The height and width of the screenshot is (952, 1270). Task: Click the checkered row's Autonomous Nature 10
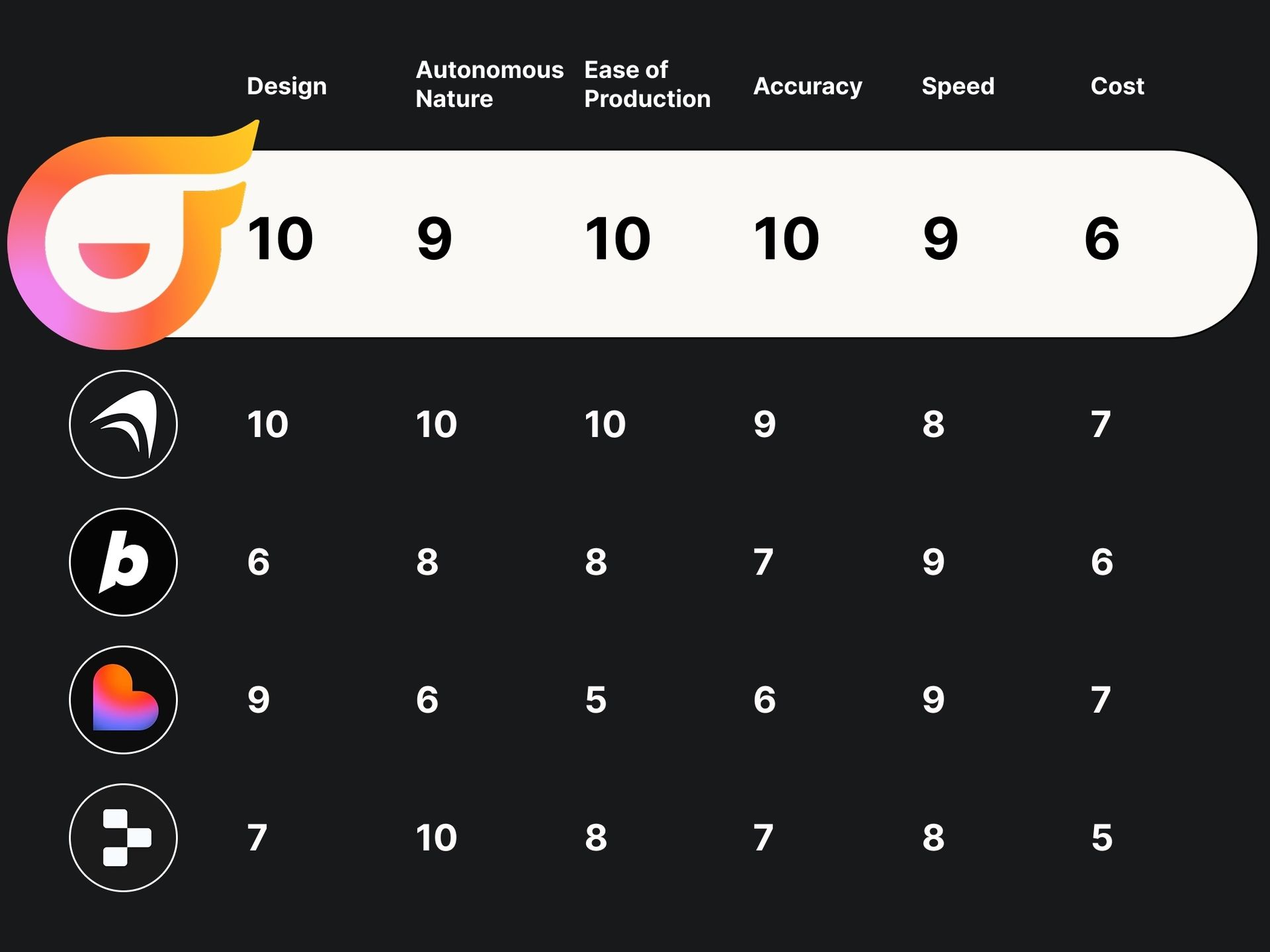click(x=436, y=838)
